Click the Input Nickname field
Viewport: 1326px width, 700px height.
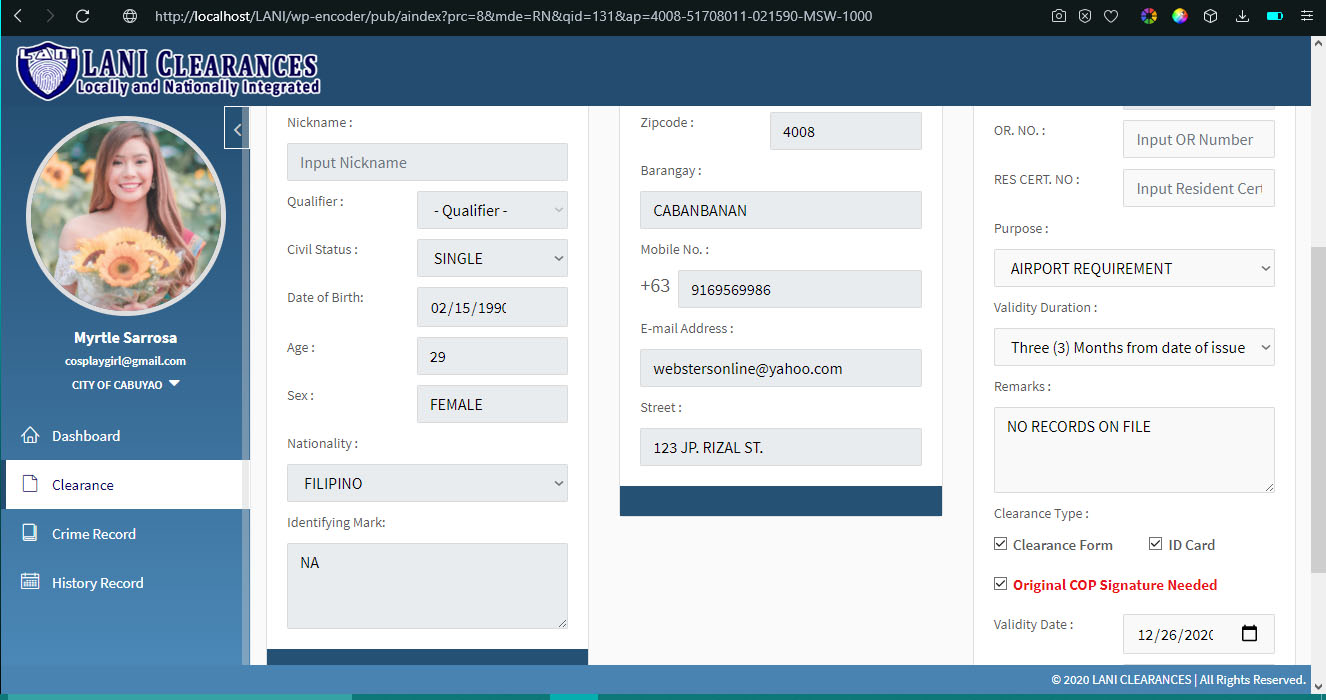click(427, 162)
